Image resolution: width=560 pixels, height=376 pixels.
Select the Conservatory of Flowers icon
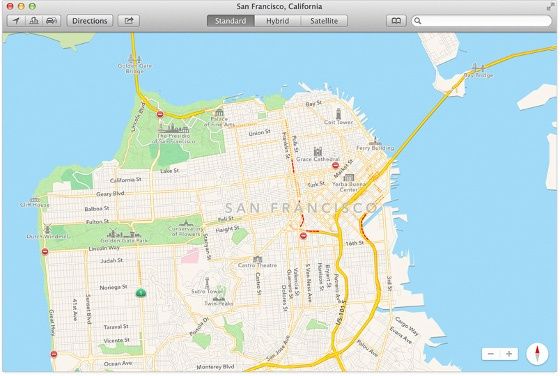point(185,223)
